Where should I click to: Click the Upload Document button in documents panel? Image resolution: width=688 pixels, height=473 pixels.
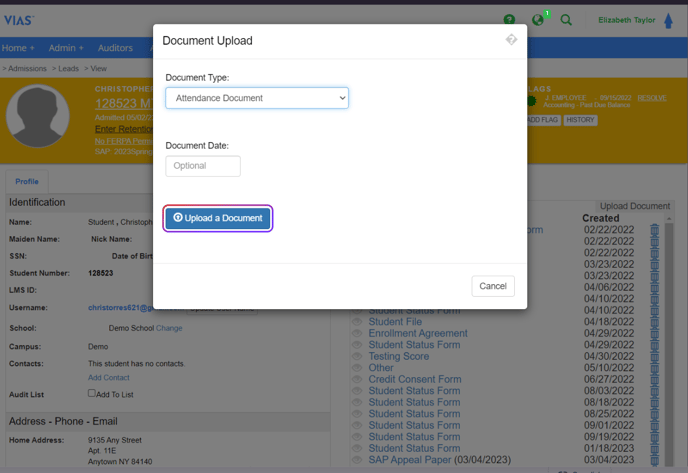point(634,206)
